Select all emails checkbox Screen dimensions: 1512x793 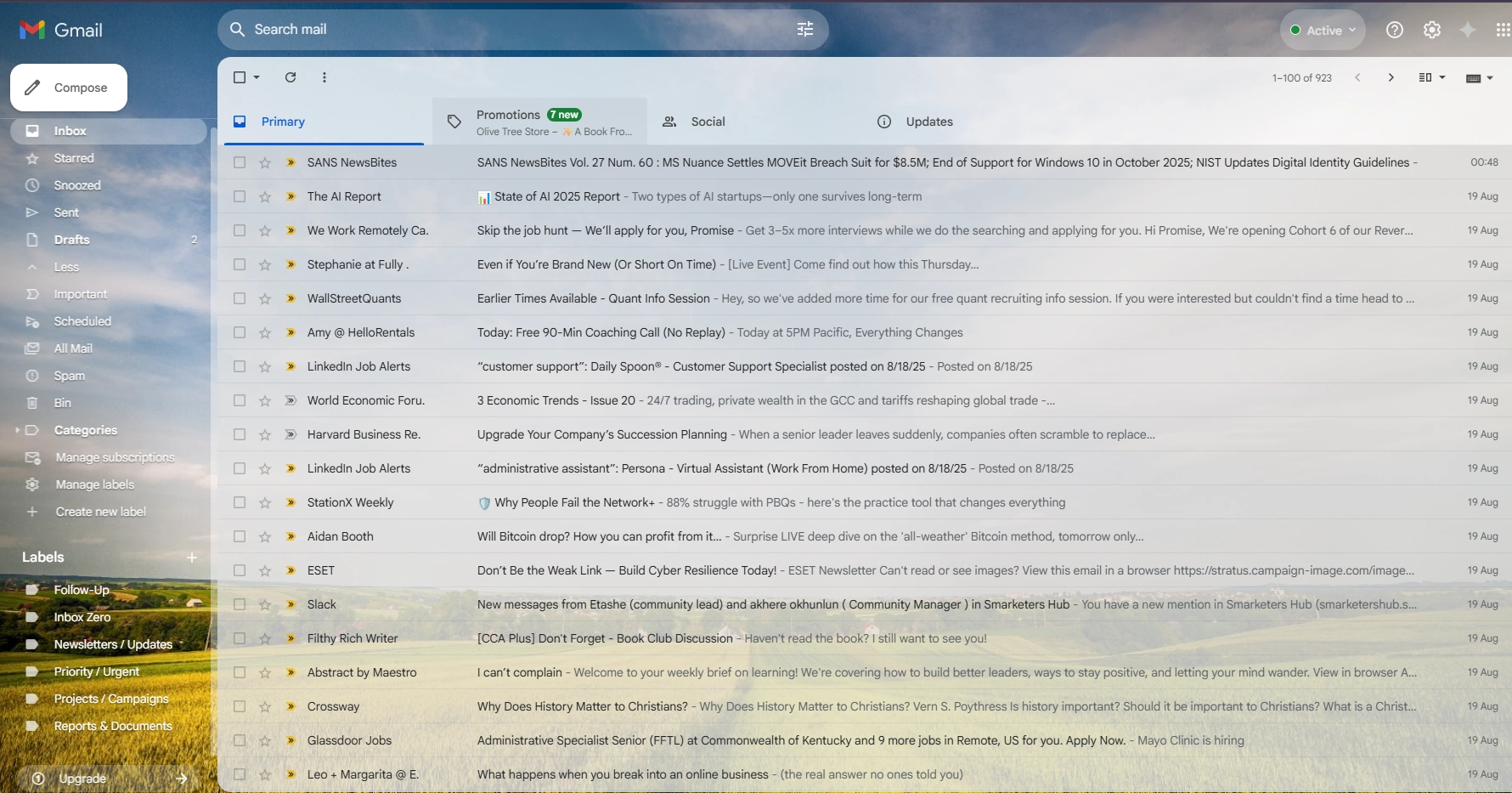coord(240,77)
